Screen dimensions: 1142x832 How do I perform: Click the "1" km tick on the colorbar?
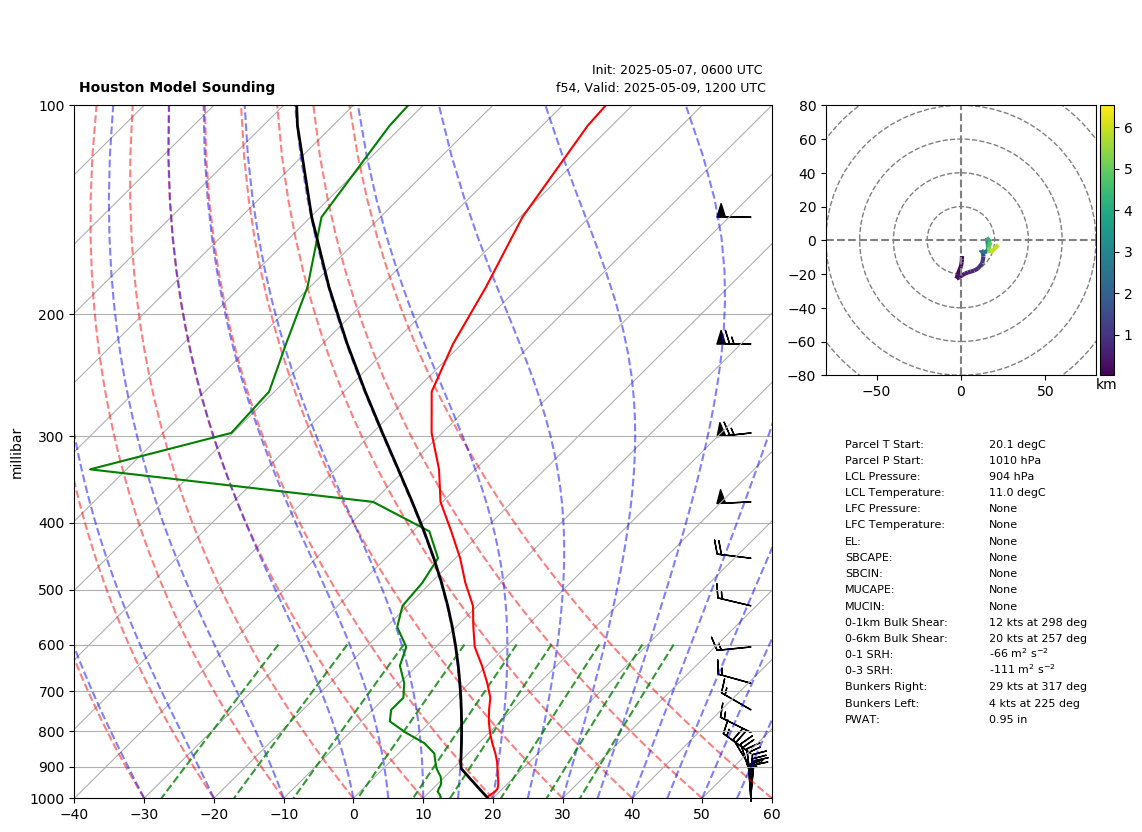click(1128, 336)
